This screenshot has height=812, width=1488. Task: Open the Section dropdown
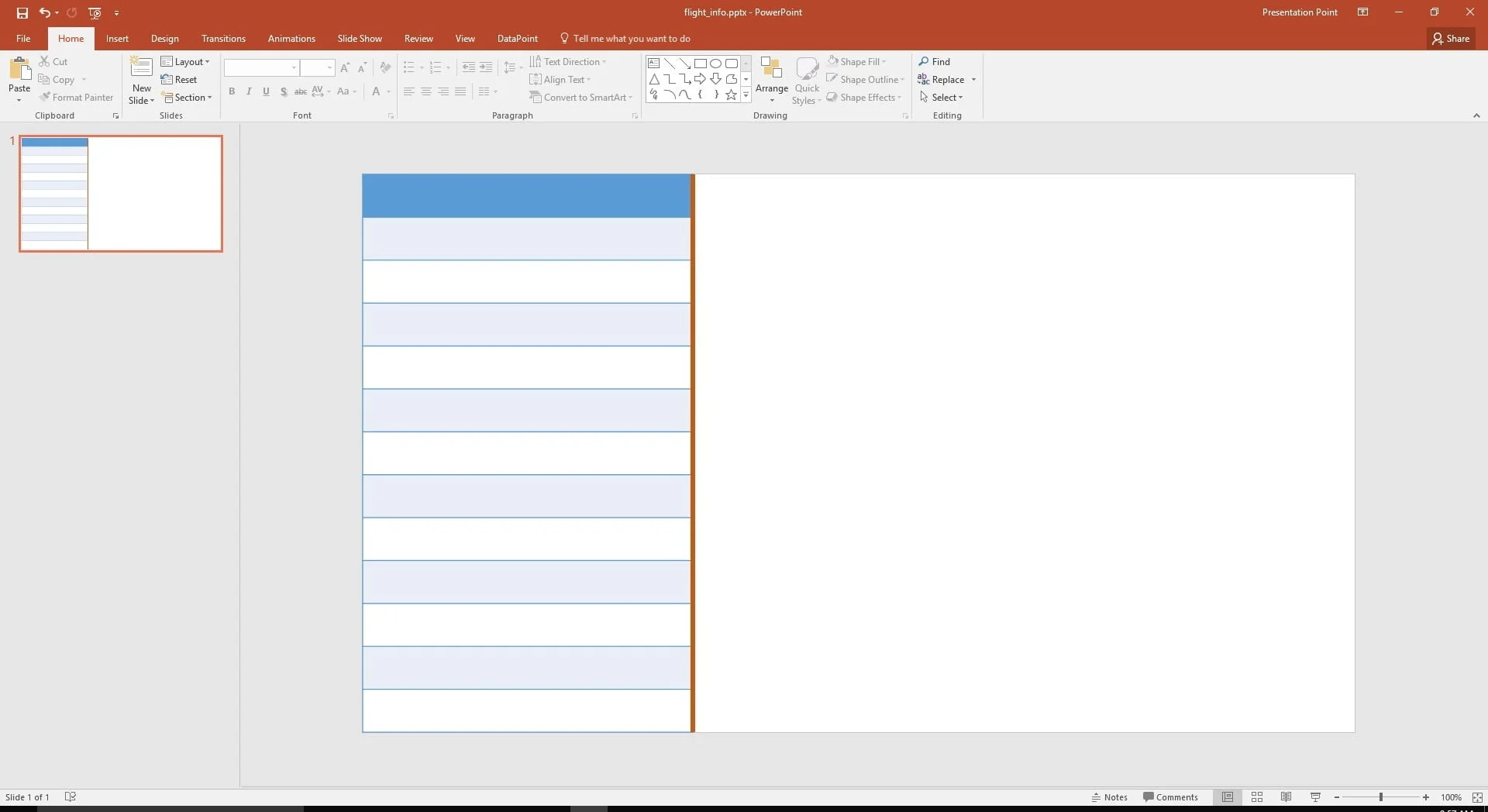pos(186,98)
